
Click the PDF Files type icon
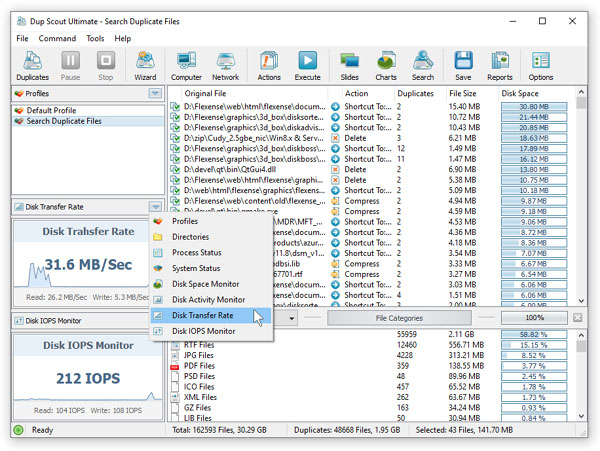coord(175,366)
